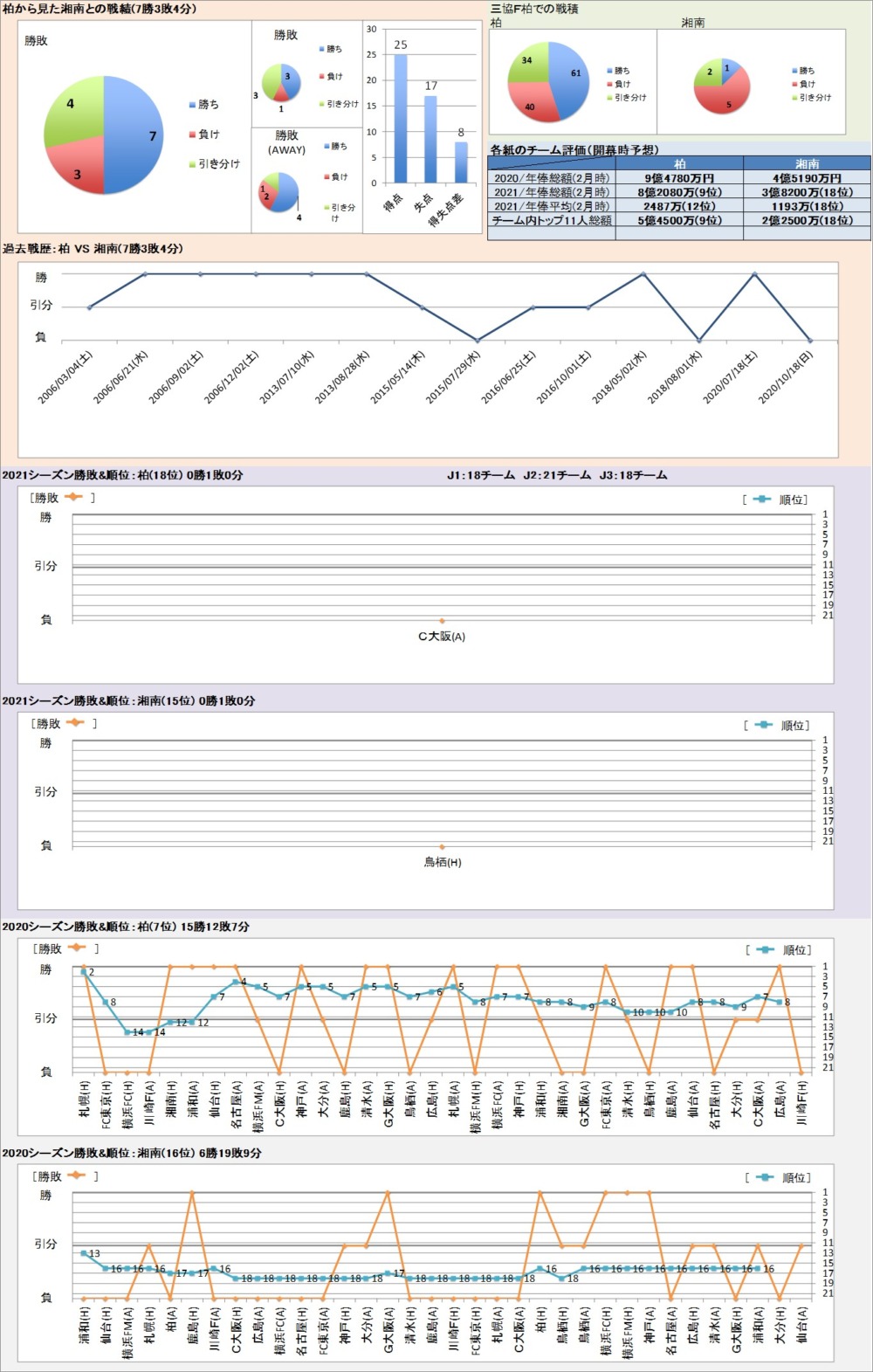Click the teal 順位 legend marker in 柏 2020 chart
Screen dimensions: 873x1372
pyautogui.click(x=765, y=950)
